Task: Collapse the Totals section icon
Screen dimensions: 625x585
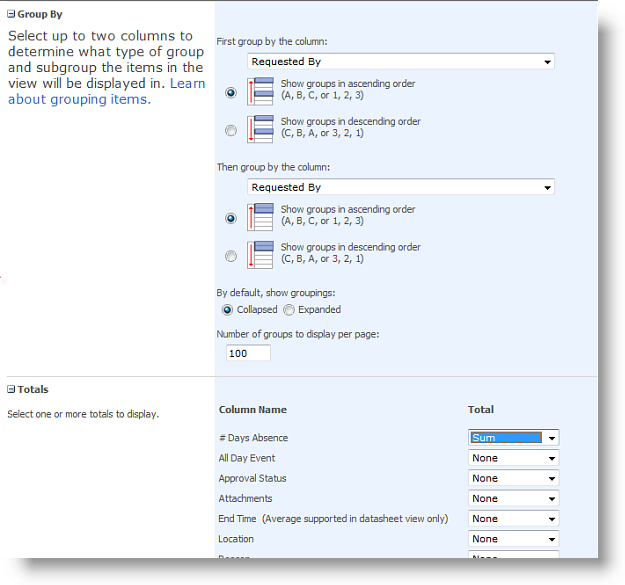Action: tap(11, 389)
